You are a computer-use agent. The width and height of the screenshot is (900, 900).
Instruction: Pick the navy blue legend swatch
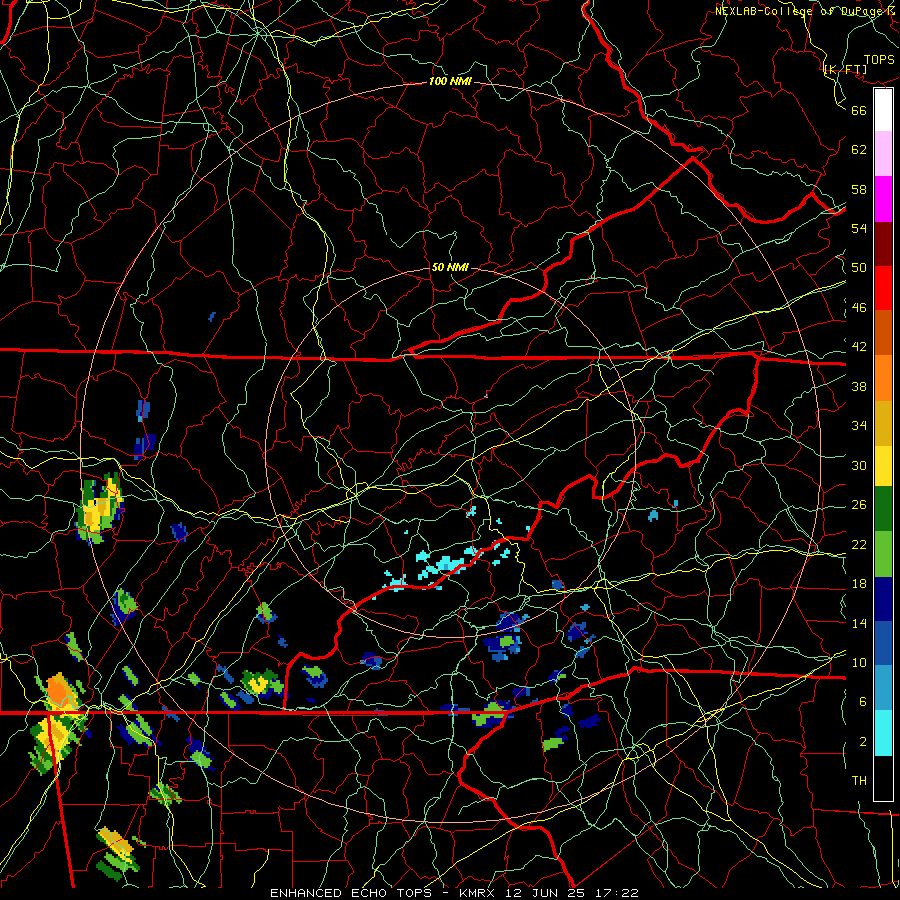883,599
